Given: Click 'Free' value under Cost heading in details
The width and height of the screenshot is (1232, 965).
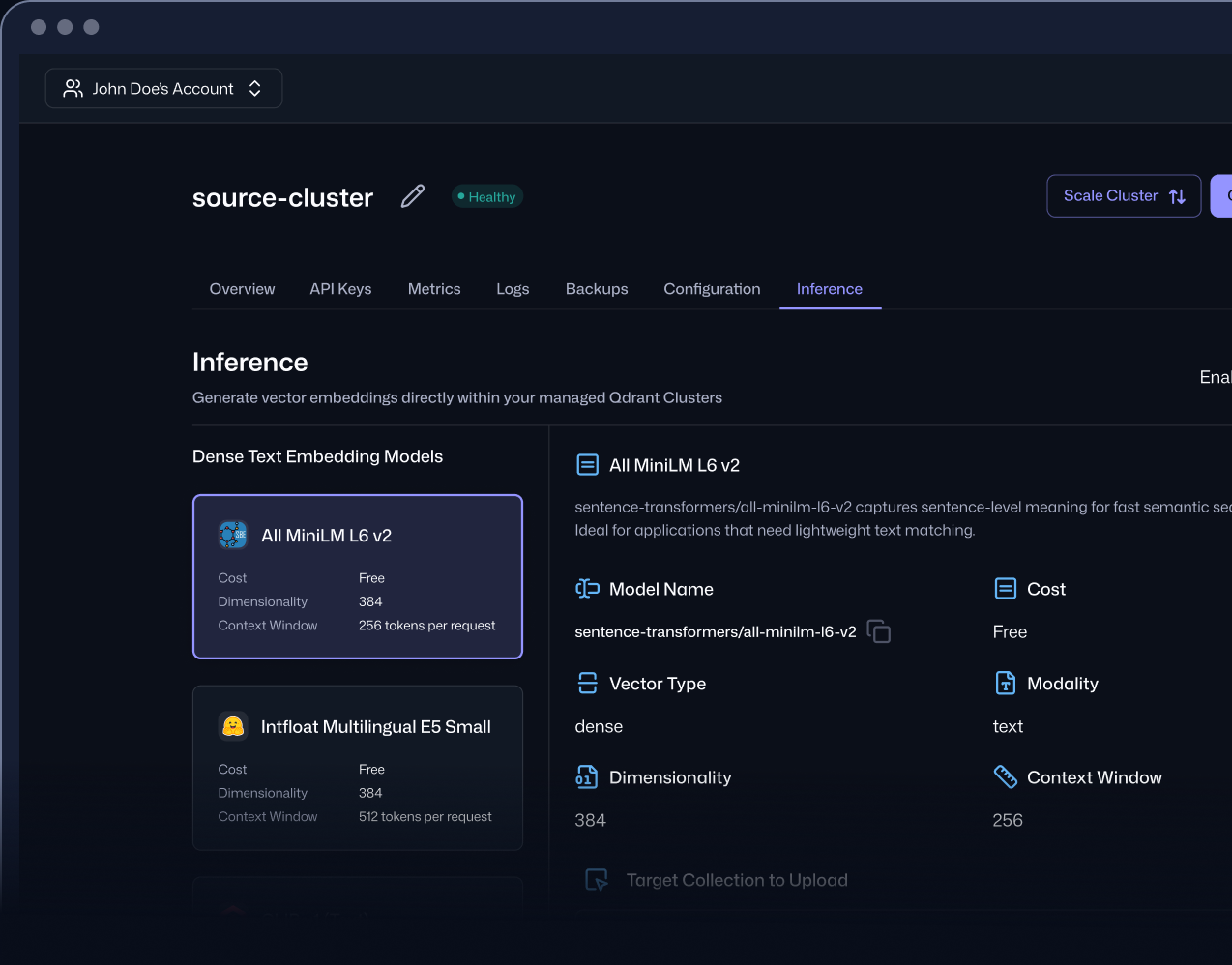Looking at the screenshot, I should click(1010, 631).
